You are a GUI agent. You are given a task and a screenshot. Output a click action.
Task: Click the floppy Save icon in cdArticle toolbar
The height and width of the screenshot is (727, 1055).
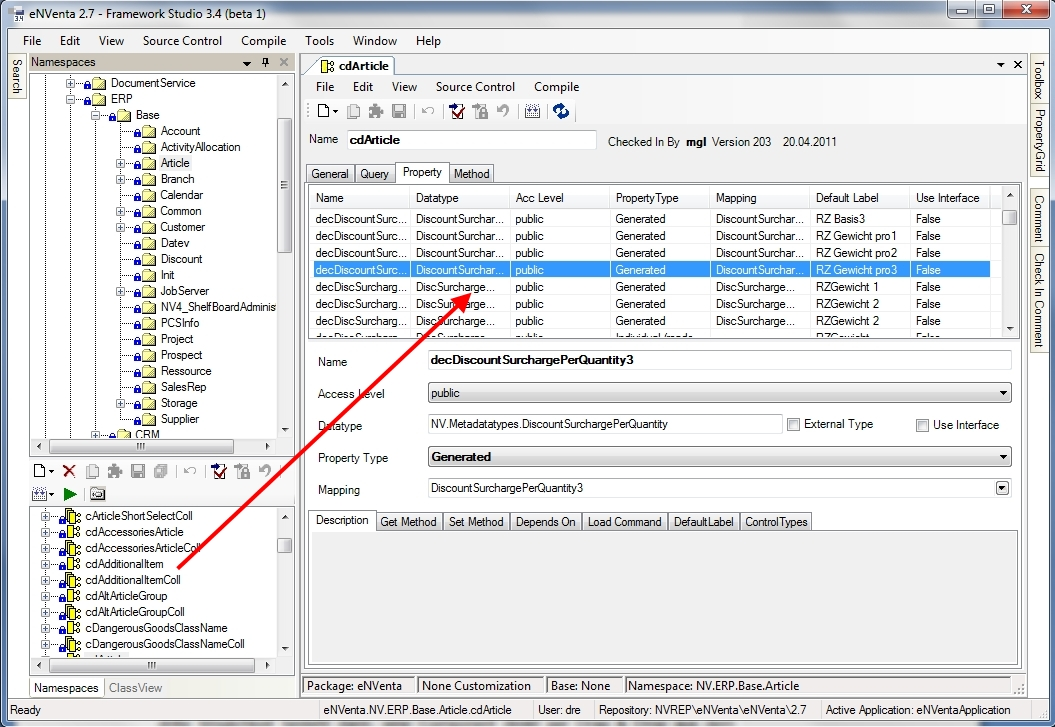pos(399,111)
